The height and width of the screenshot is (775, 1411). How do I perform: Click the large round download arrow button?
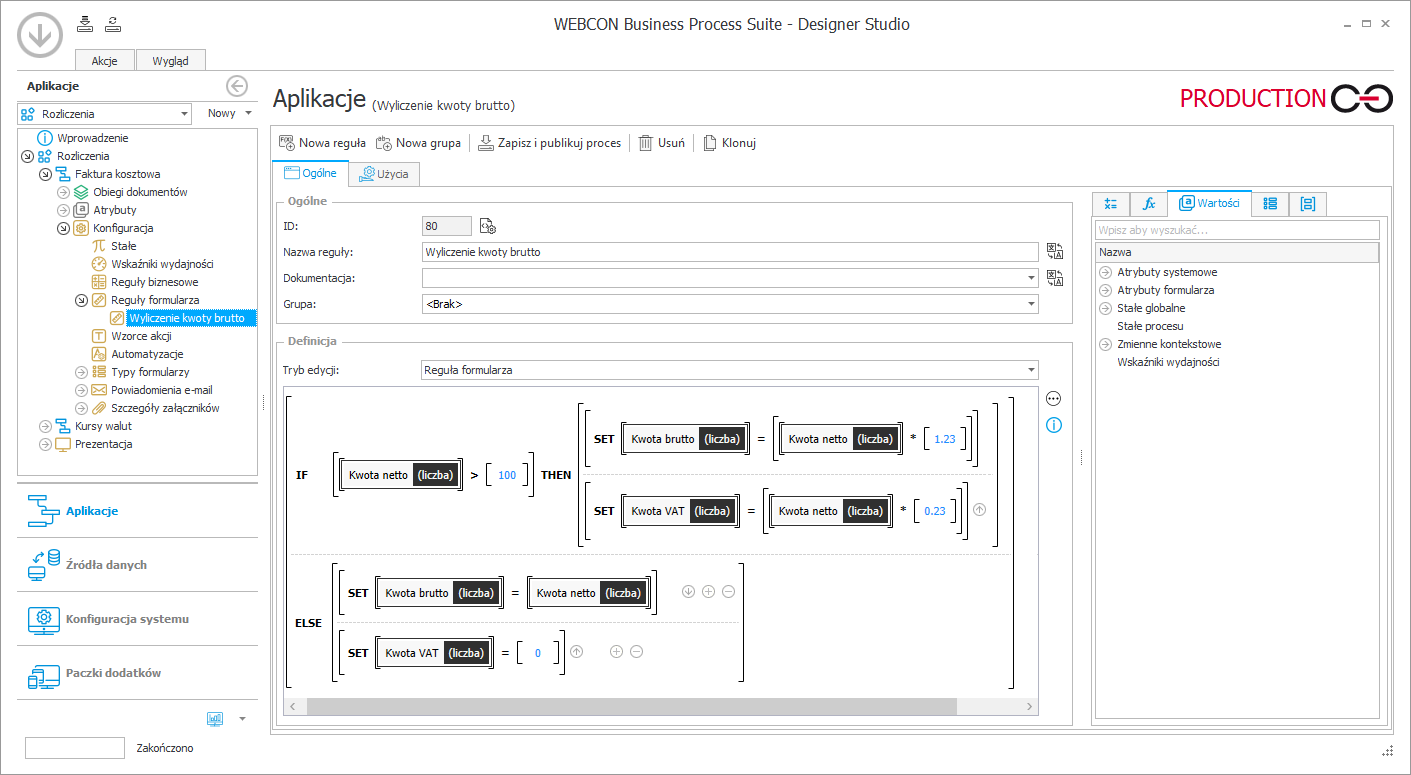pyautogui.click(x=40, y=36)
